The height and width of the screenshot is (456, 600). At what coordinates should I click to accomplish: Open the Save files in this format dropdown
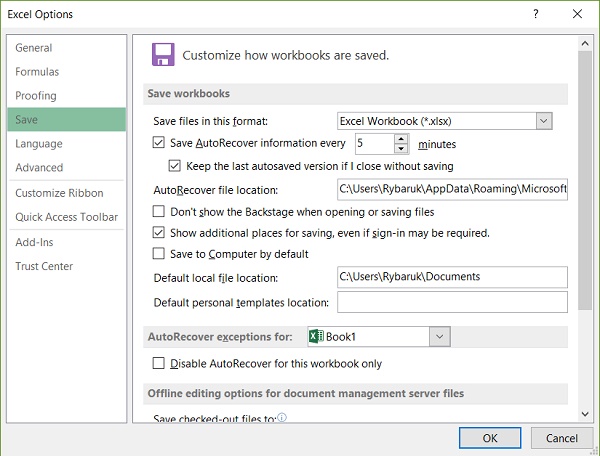[x=544, y=121]
